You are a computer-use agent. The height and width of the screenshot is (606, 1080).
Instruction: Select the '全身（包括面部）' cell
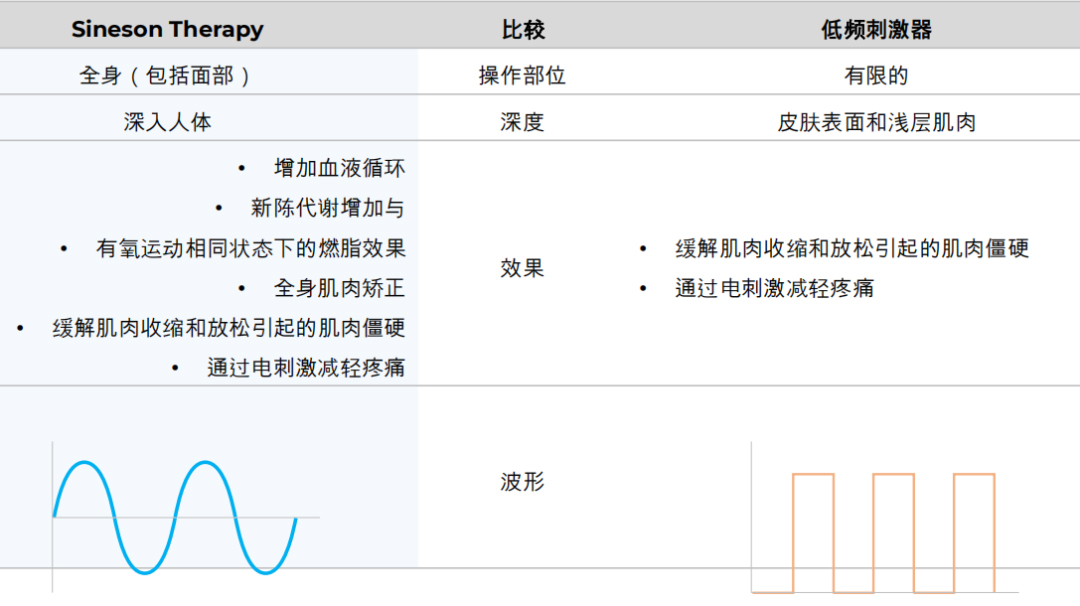(x=167, y=75)
